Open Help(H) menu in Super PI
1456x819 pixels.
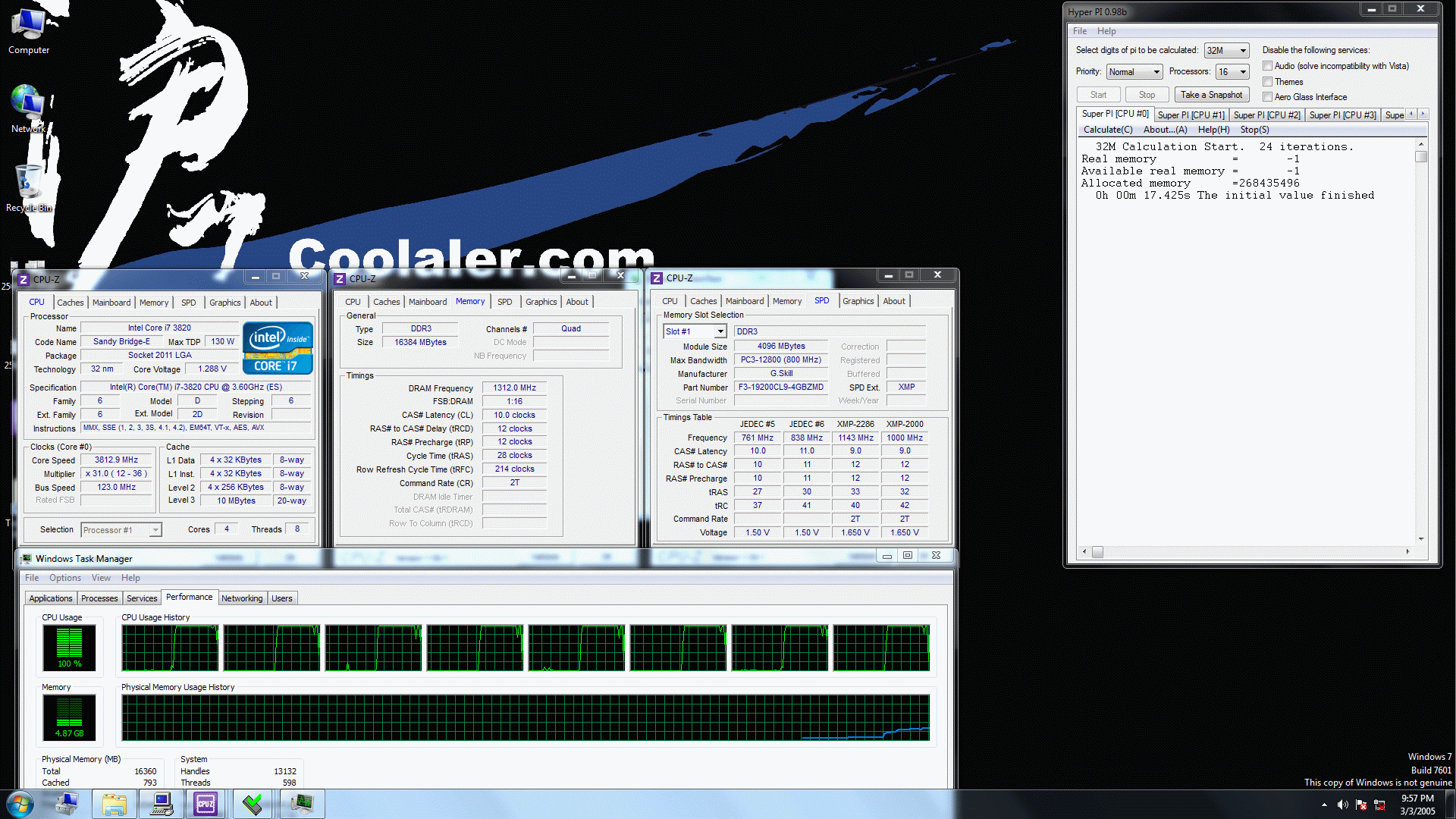coord(1213,130)
